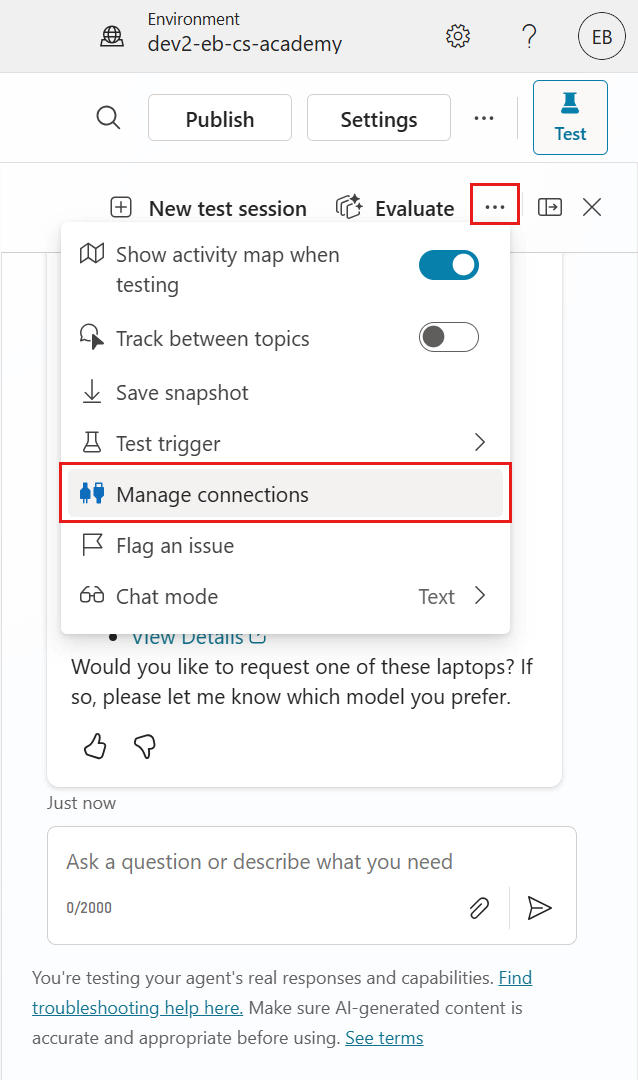Send the message using the arrow icon
The image size is (638, 1080).
[x=540, y=908]
